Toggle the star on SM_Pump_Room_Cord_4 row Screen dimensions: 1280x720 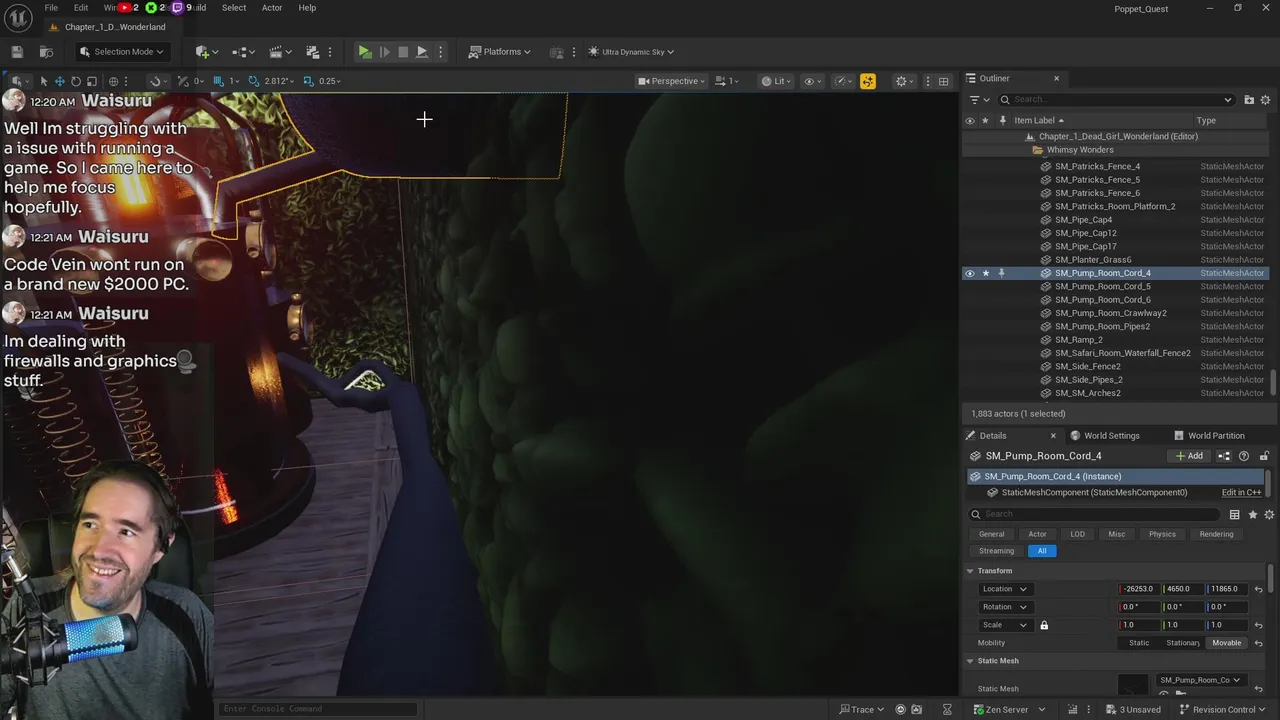point(985,273)
